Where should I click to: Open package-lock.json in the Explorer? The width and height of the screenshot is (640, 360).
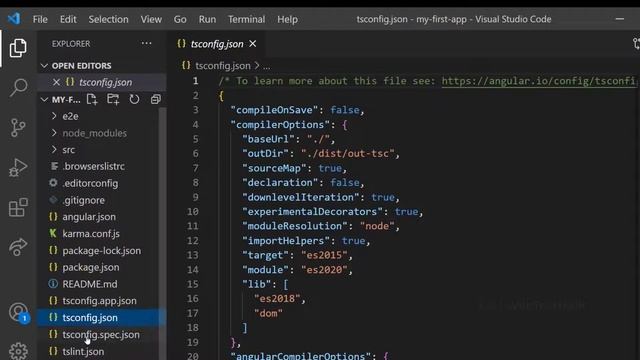coord(101,251)
